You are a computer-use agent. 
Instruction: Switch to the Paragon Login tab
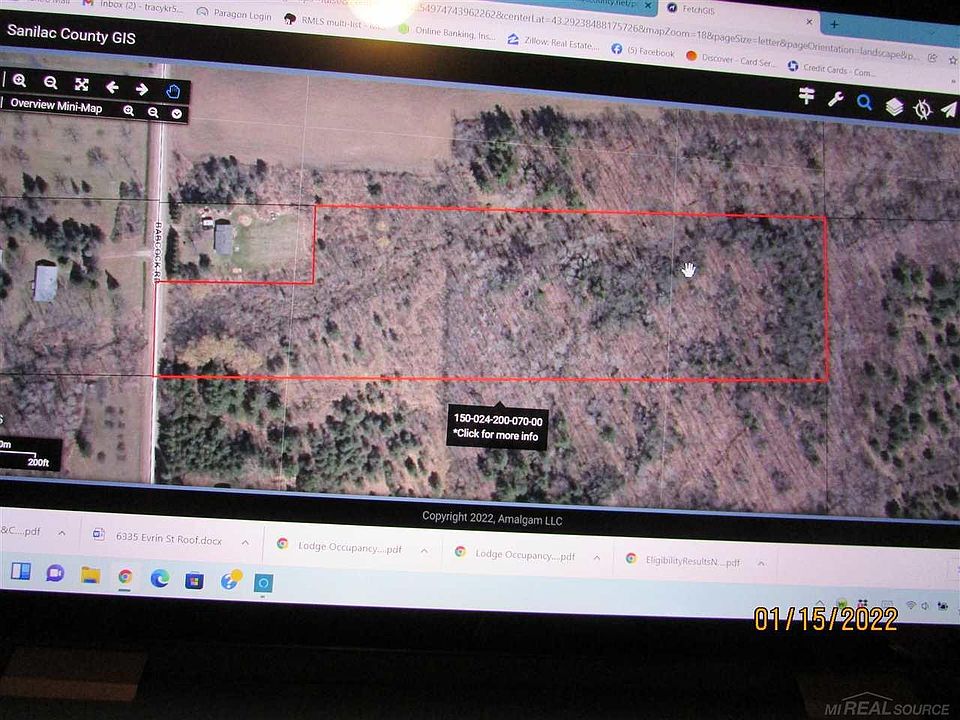tap(235, 13)
